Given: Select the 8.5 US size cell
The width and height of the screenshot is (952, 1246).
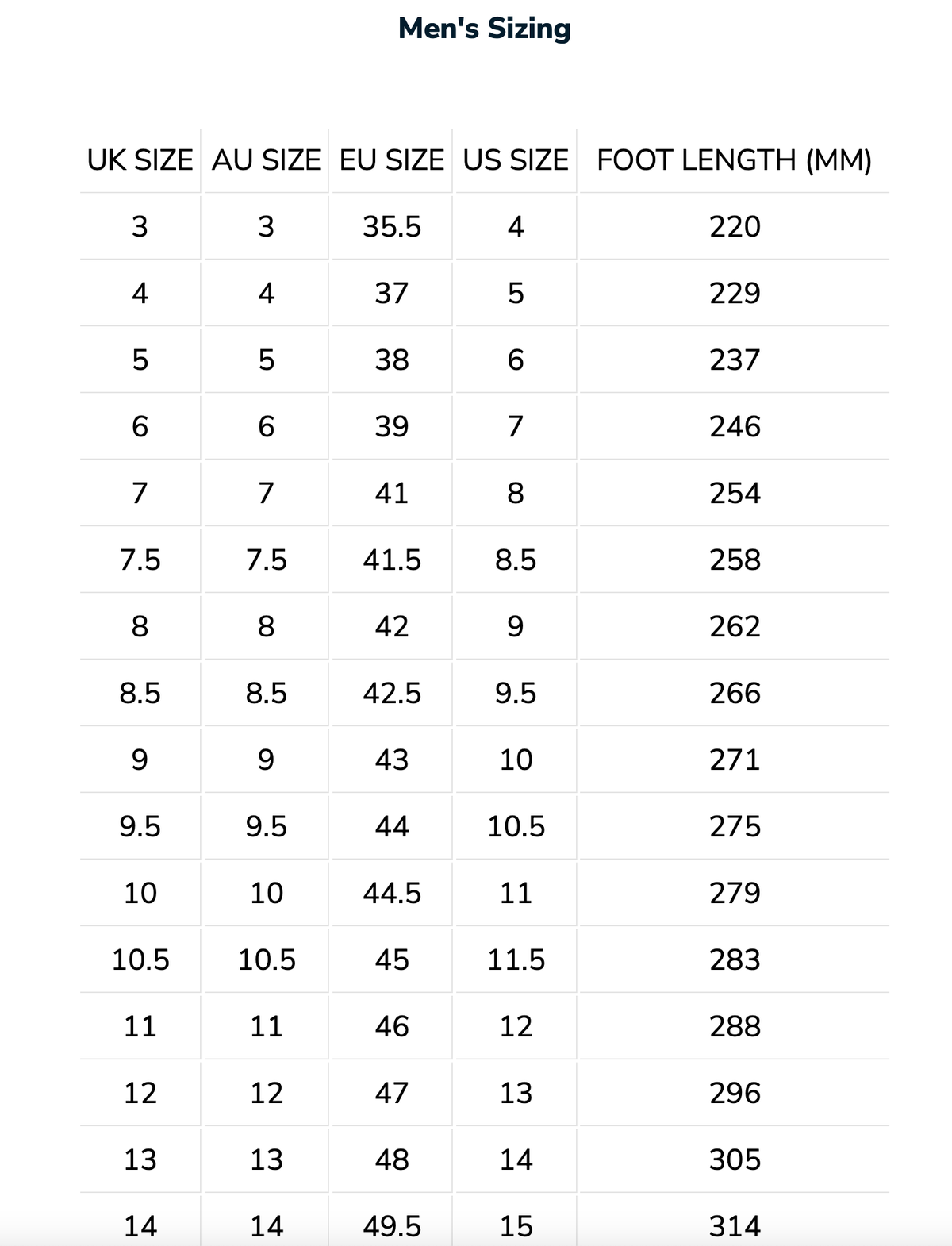Looking at the screenshot, I should (516, 560).
